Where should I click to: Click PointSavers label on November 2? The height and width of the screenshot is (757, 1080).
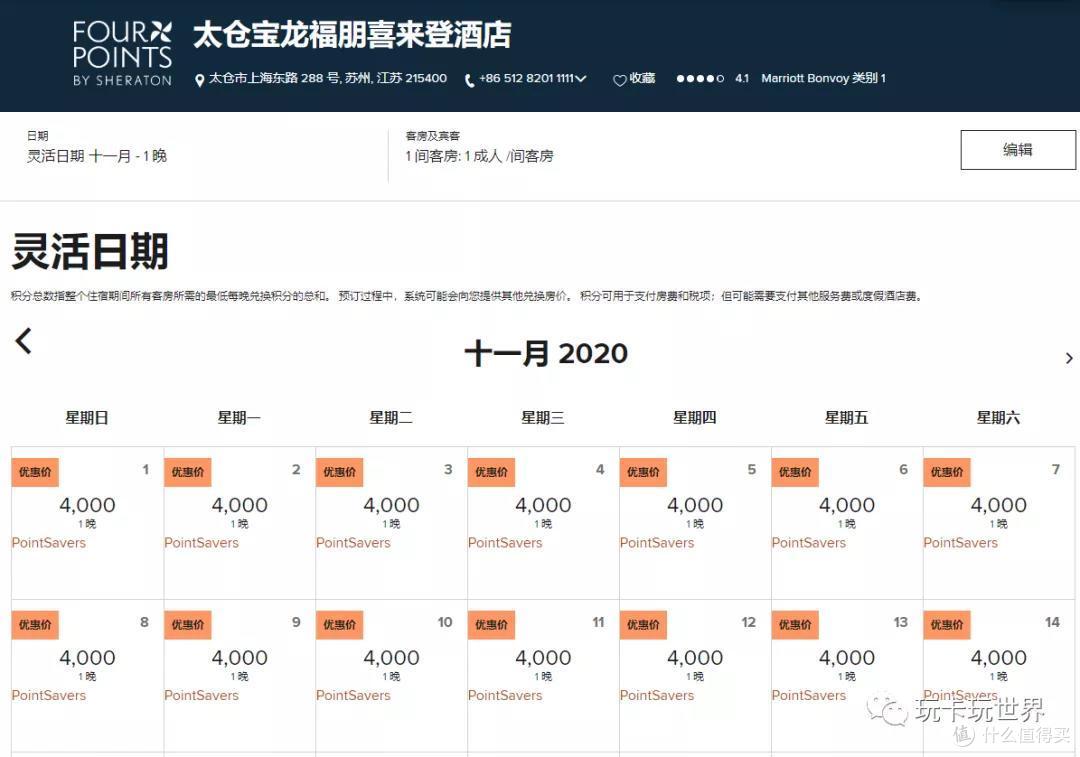(x=201, y=543)
